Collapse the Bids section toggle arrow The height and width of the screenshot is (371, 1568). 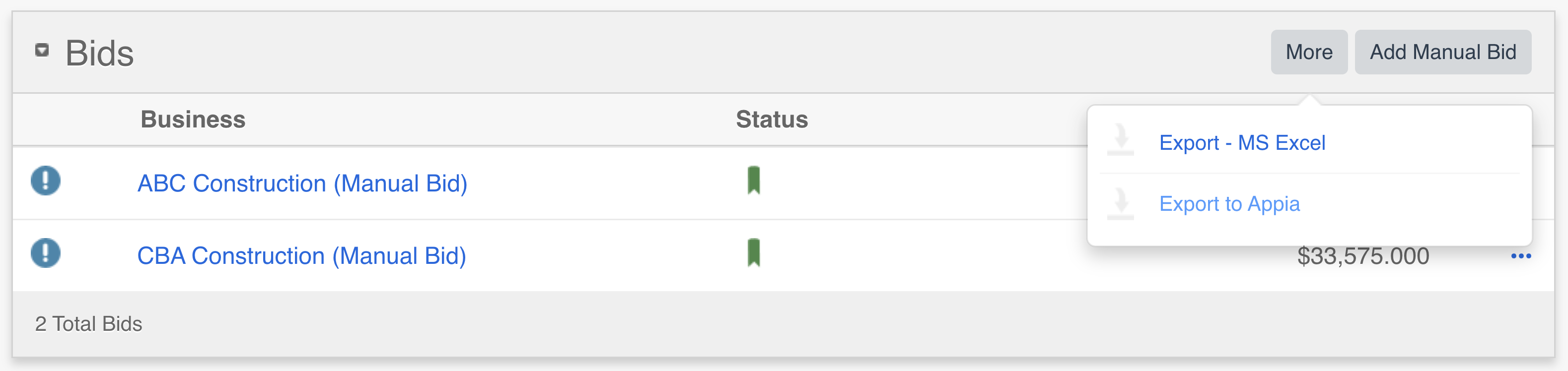click(42, 51)
